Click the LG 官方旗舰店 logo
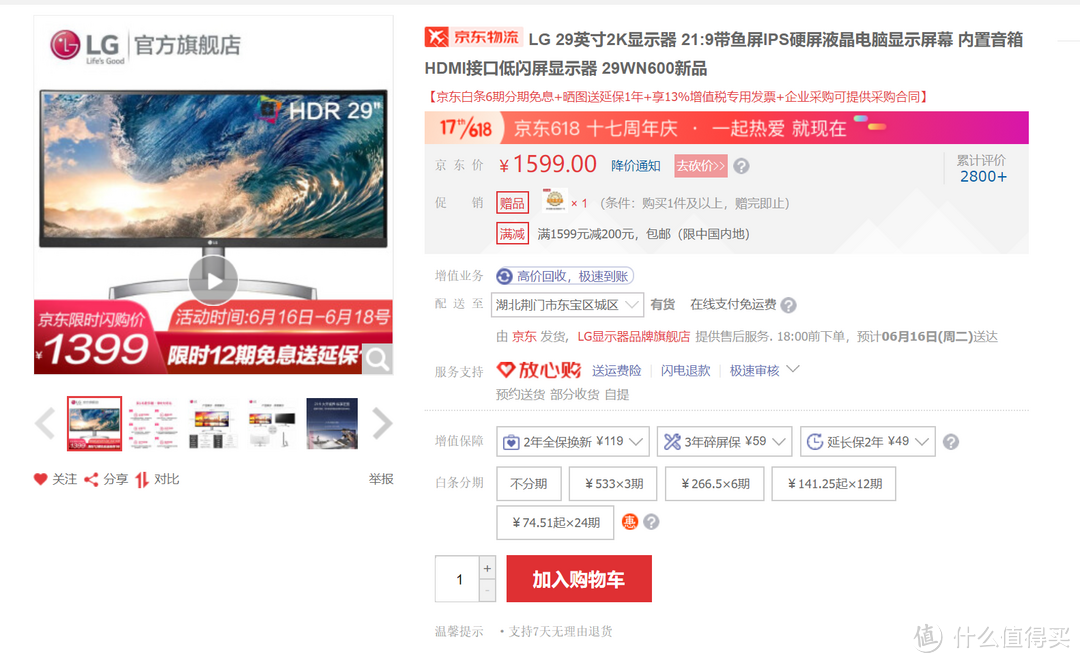The width and height of the screenshot is (1080, 663). click(x=145, y=45)
